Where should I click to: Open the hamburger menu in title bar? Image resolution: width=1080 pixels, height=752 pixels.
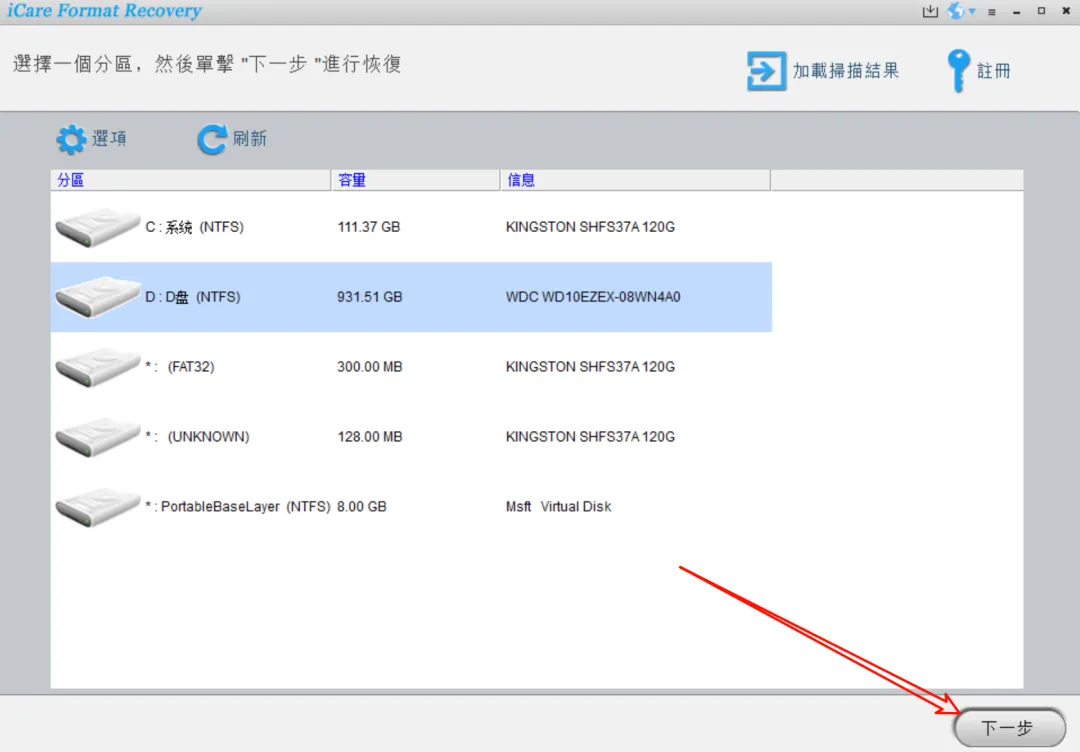[992, 12]
